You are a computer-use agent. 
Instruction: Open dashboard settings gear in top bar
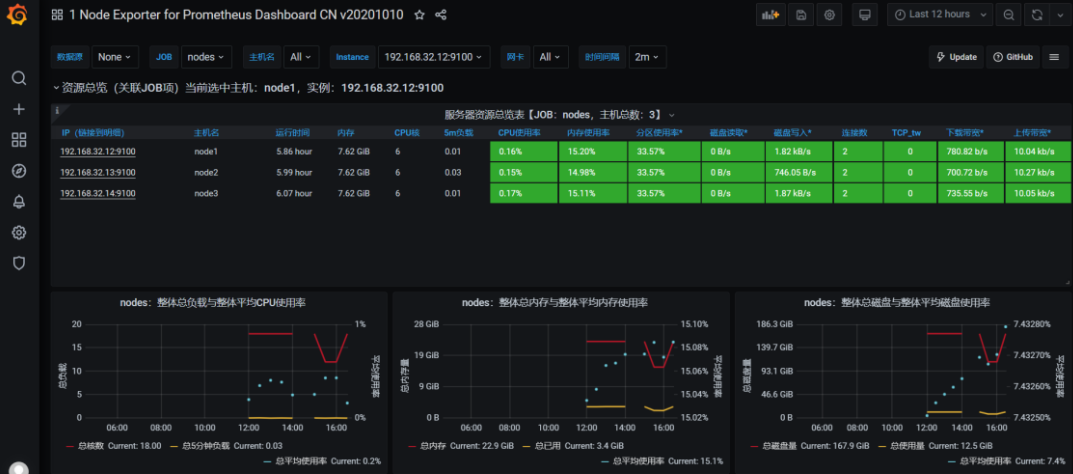[829, 14]
